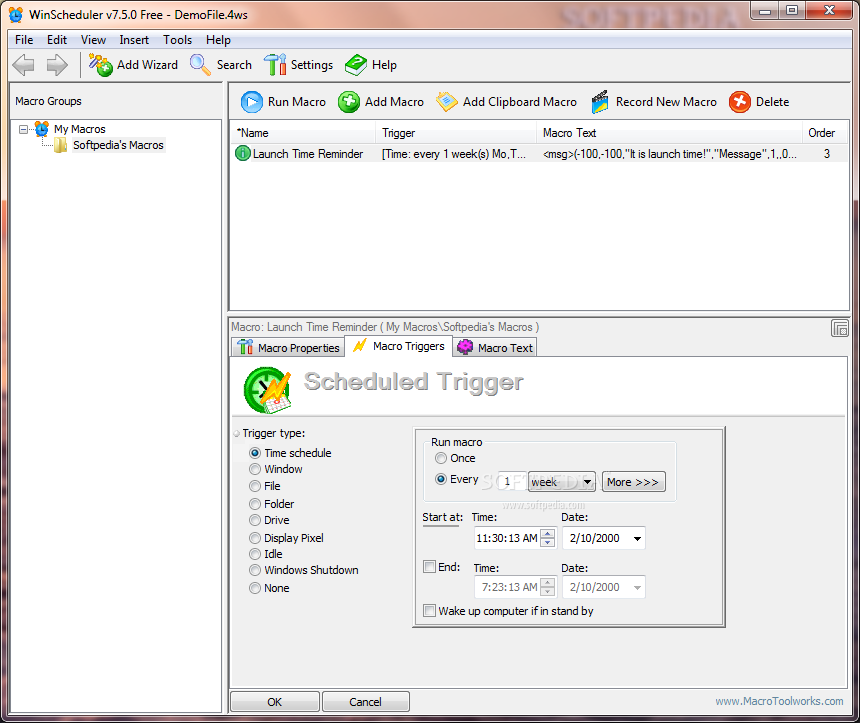Click the back arrow toolbar icon
This screenshot has width=860, height=723.
(x=23, y=65)
